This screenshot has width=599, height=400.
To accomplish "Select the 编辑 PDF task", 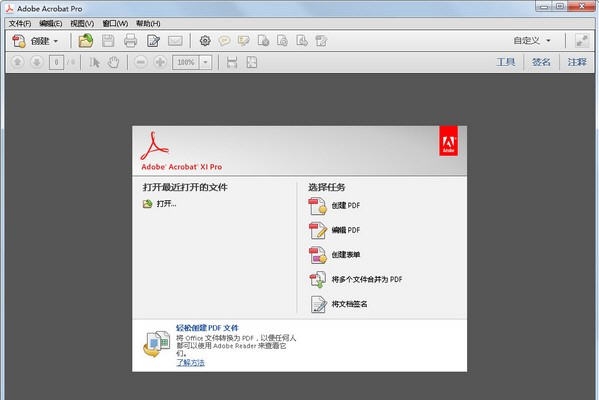I will coord(346,230).
